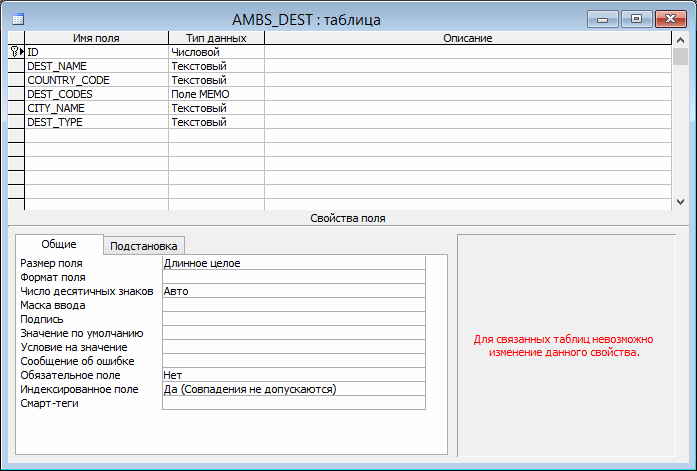Click the Поле MEMO data type cell
Screen dimensions: 697x471
[216, 94]
